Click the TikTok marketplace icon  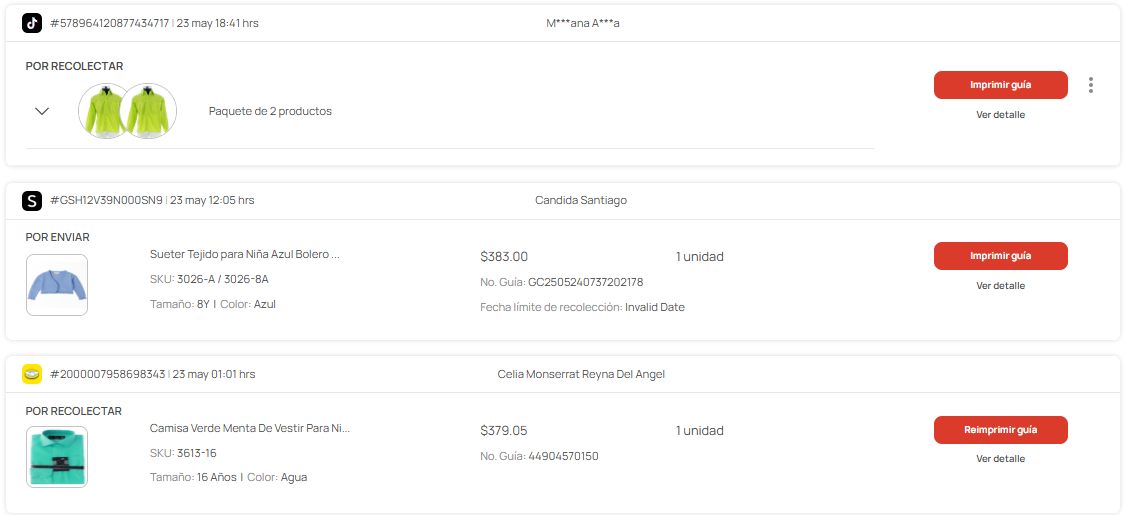tap(32, 23)
